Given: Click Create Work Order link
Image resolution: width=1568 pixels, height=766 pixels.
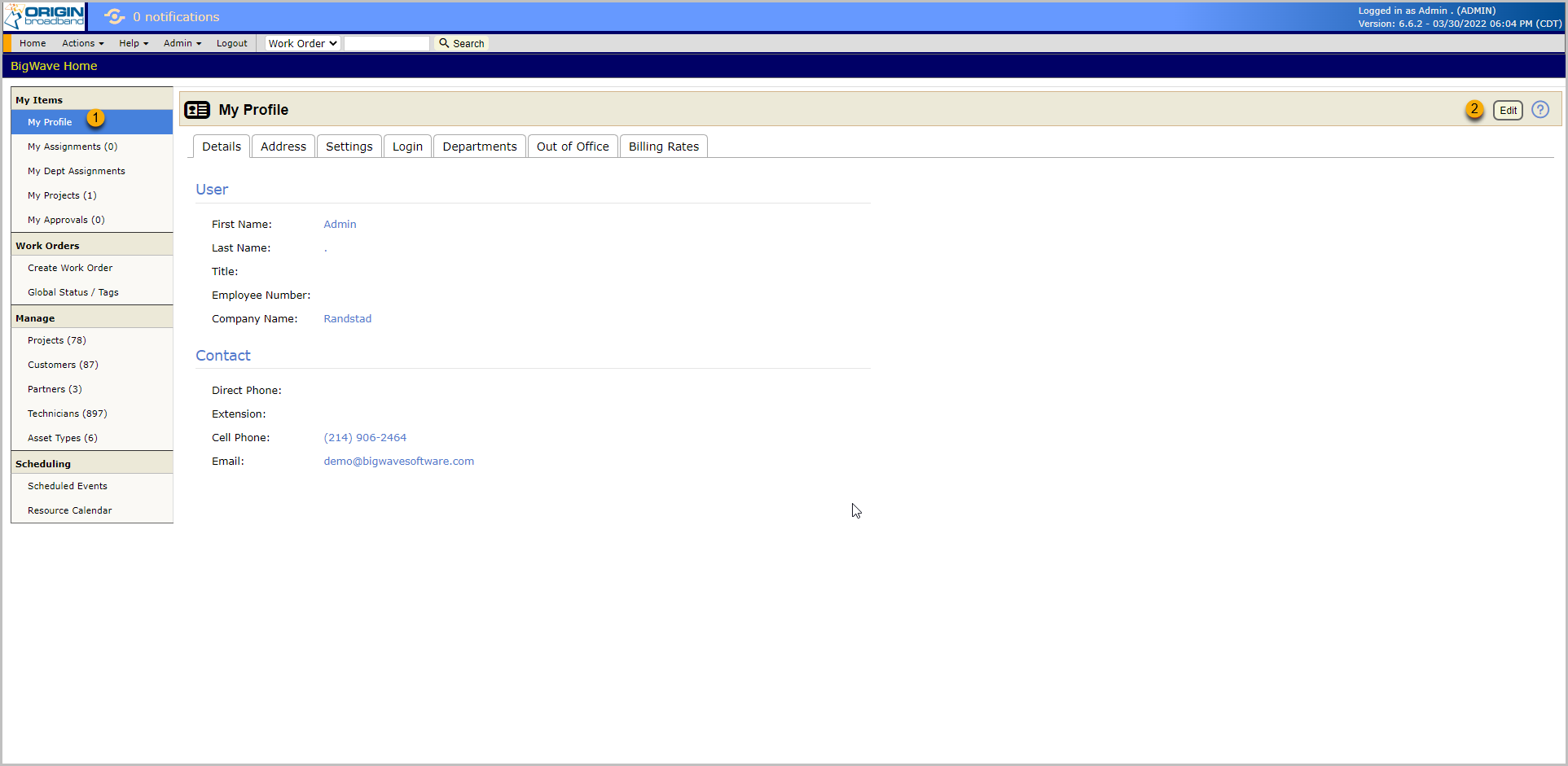Looking at the screenshot, I should (x=92, y=268).
